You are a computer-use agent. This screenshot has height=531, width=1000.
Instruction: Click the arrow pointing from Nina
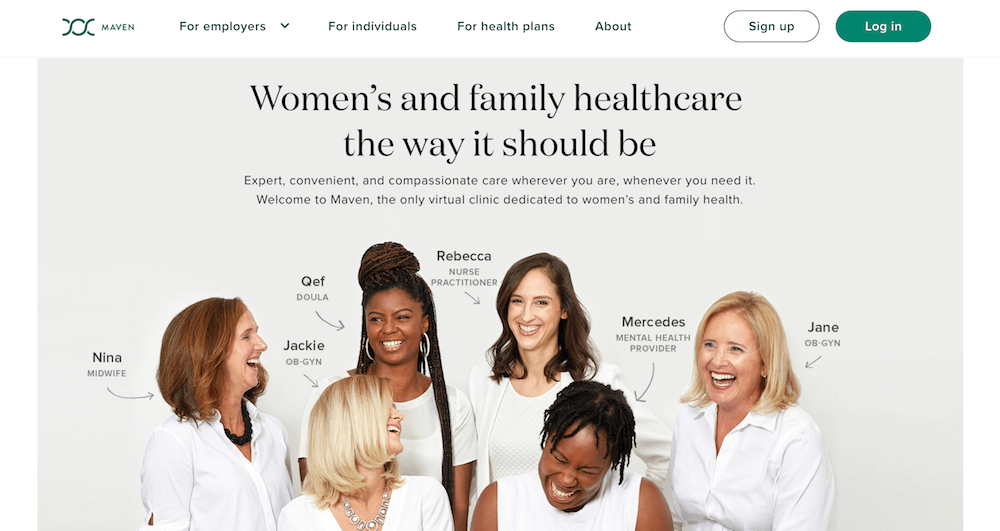[x=131, y=395]
